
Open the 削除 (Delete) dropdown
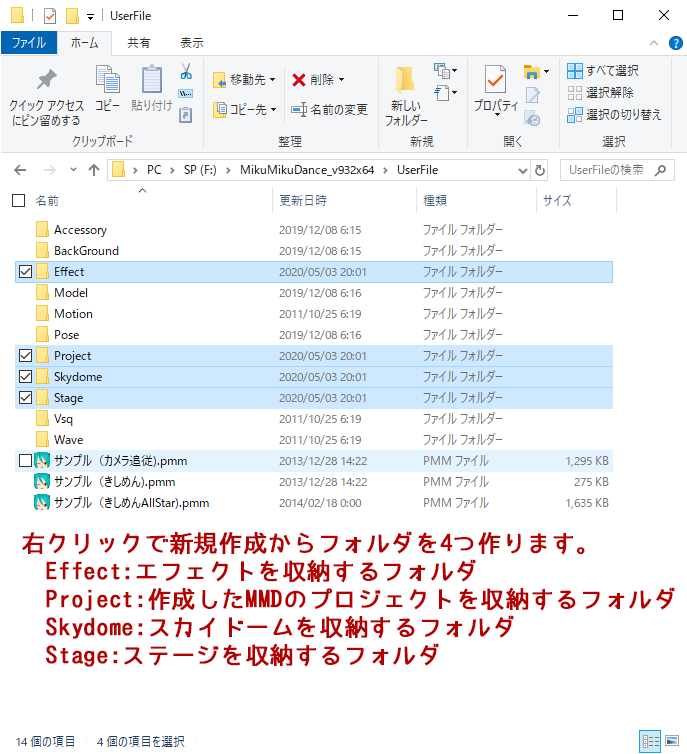pos(342,79)
